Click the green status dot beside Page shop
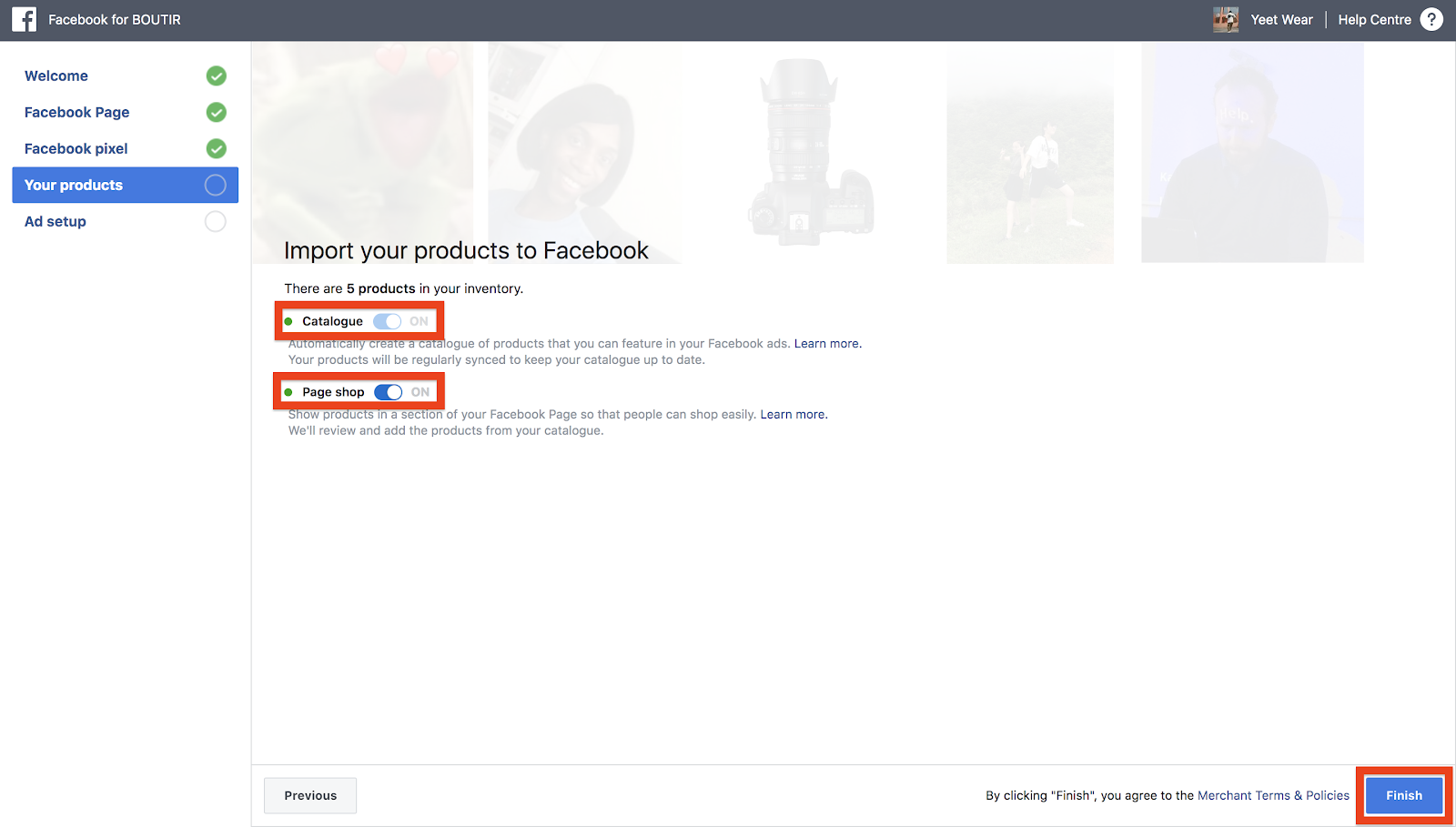 (x=288, y=392)
